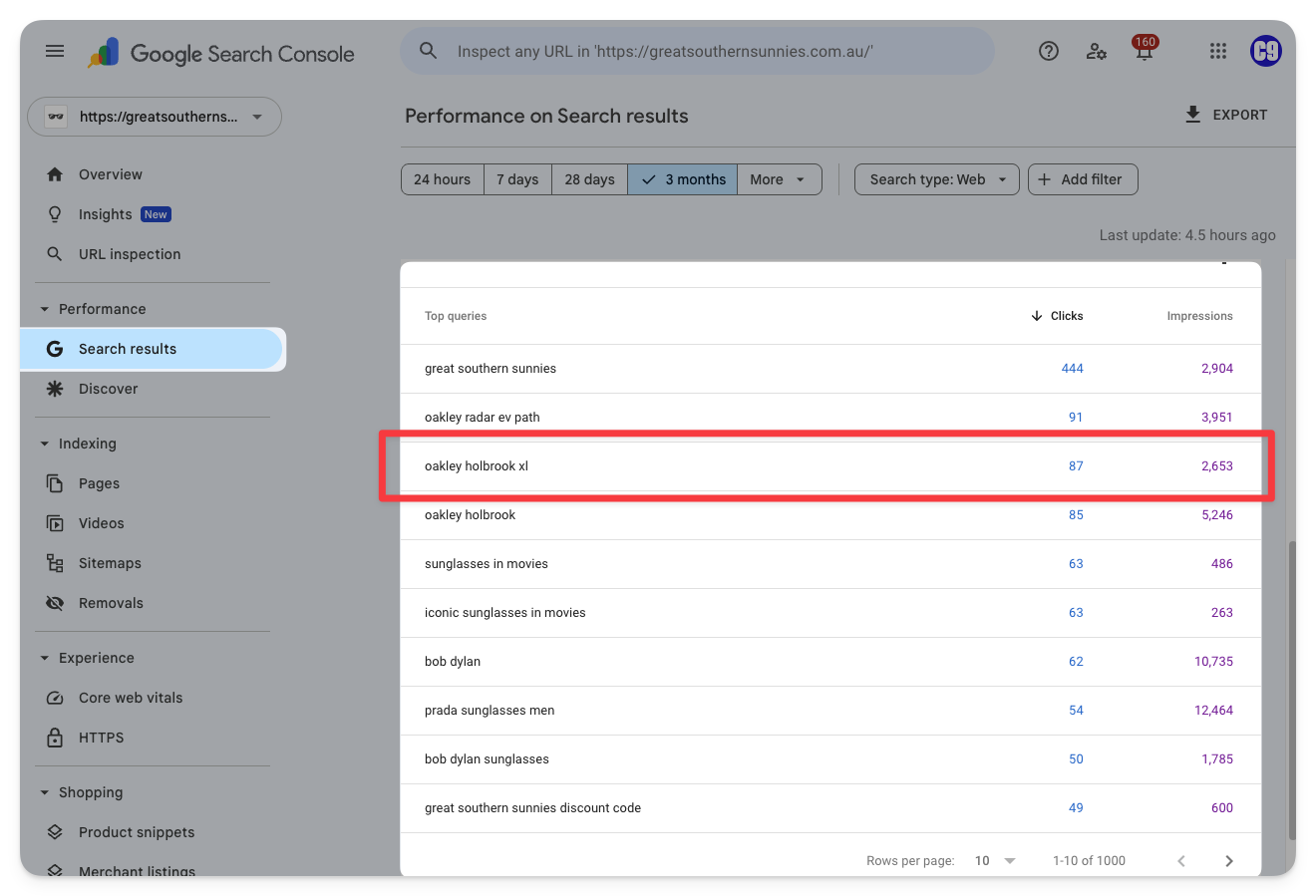Go to next page of results

[x=1228, y=861]
